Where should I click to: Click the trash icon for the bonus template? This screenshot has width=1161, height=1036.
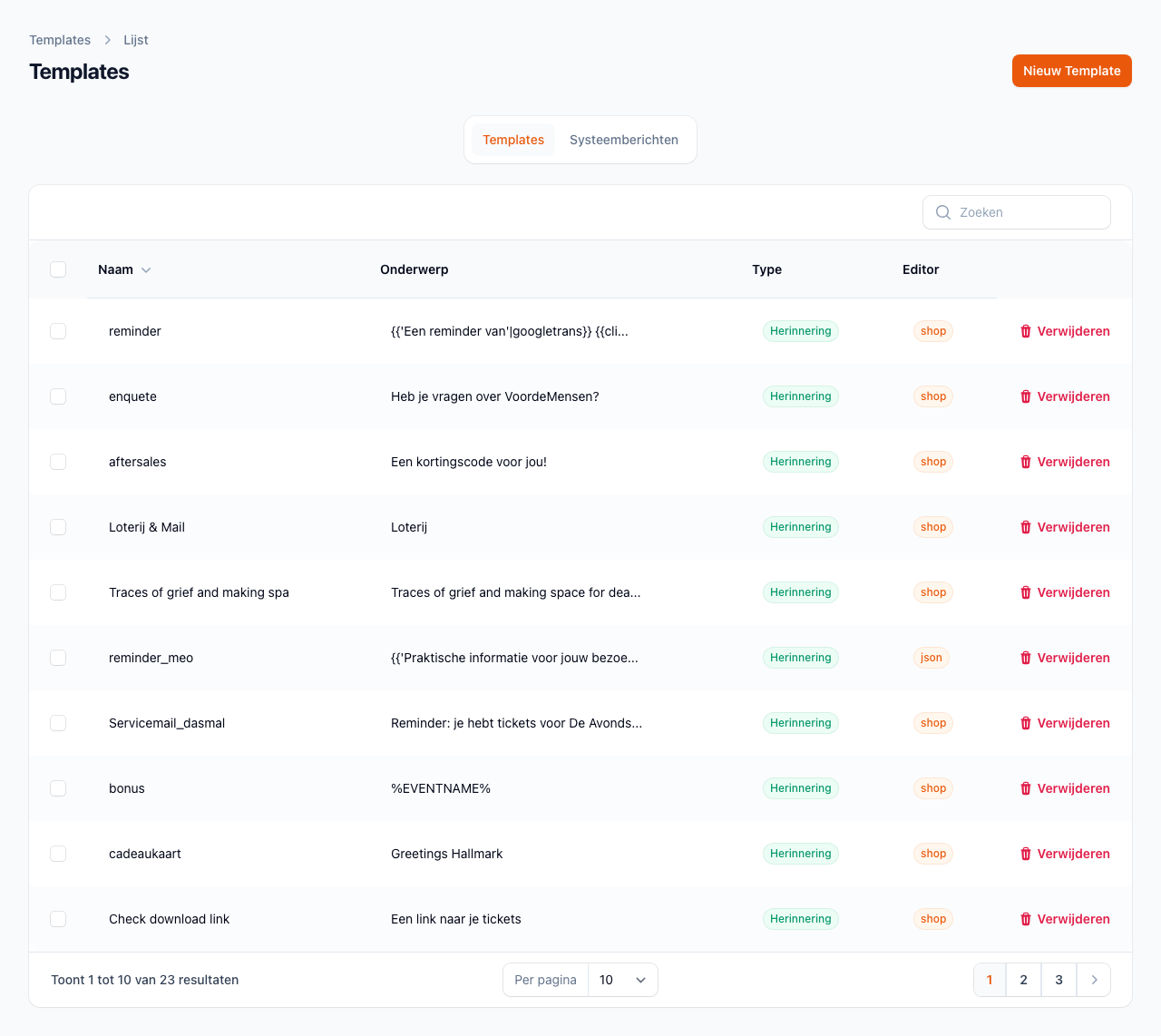1026,788
